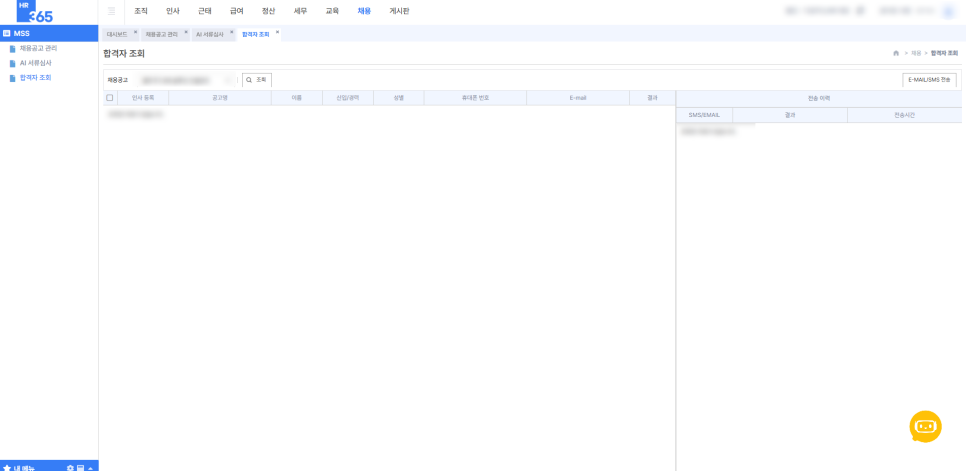Open AI 서류심사 in the sidebar
The image size is (966, 471).
tap(35, 63)
